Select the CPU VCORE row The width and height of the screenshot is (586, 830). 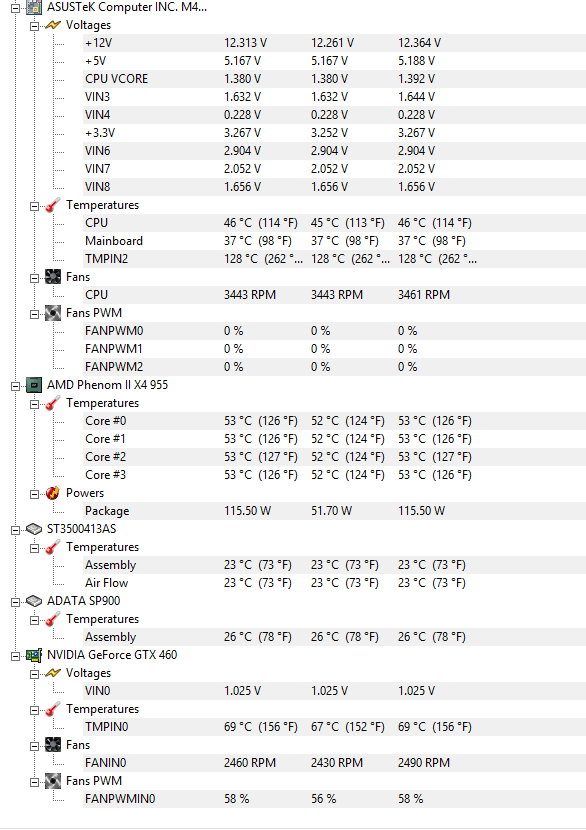(335, 79)
